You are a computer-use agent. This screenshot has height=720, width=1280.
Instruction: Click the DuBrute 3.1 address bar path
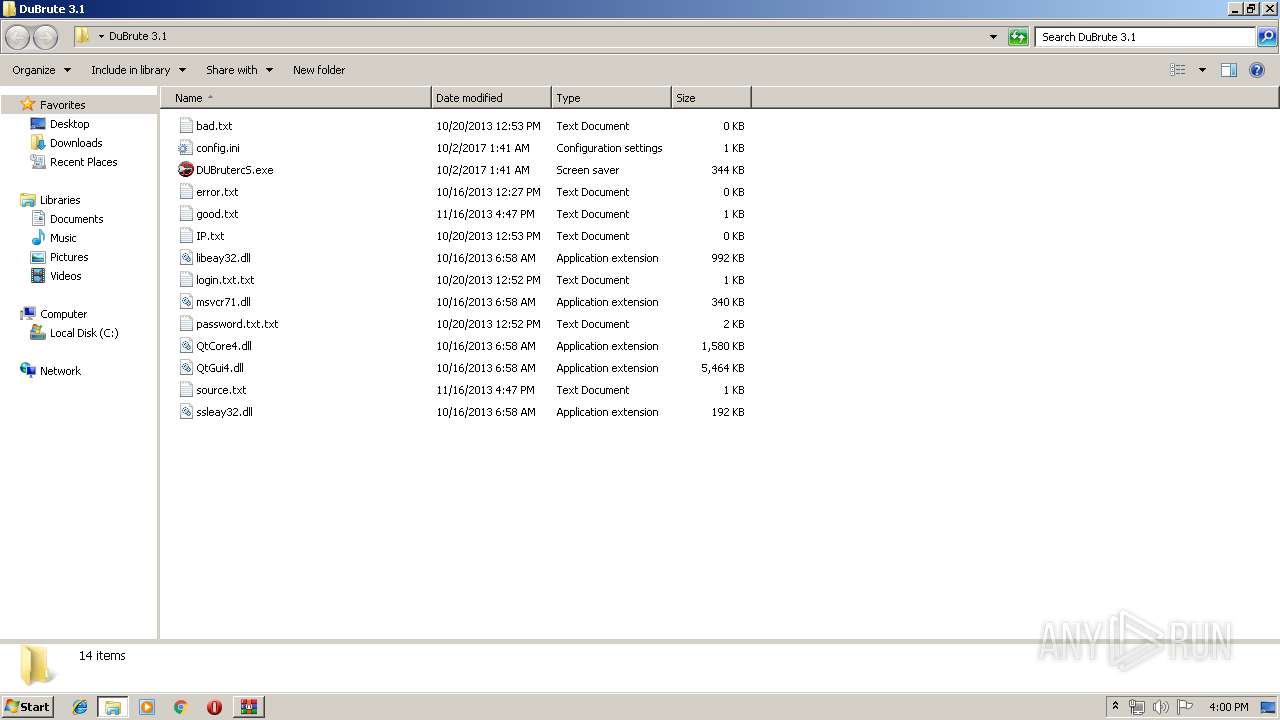[x=138, y=36]
